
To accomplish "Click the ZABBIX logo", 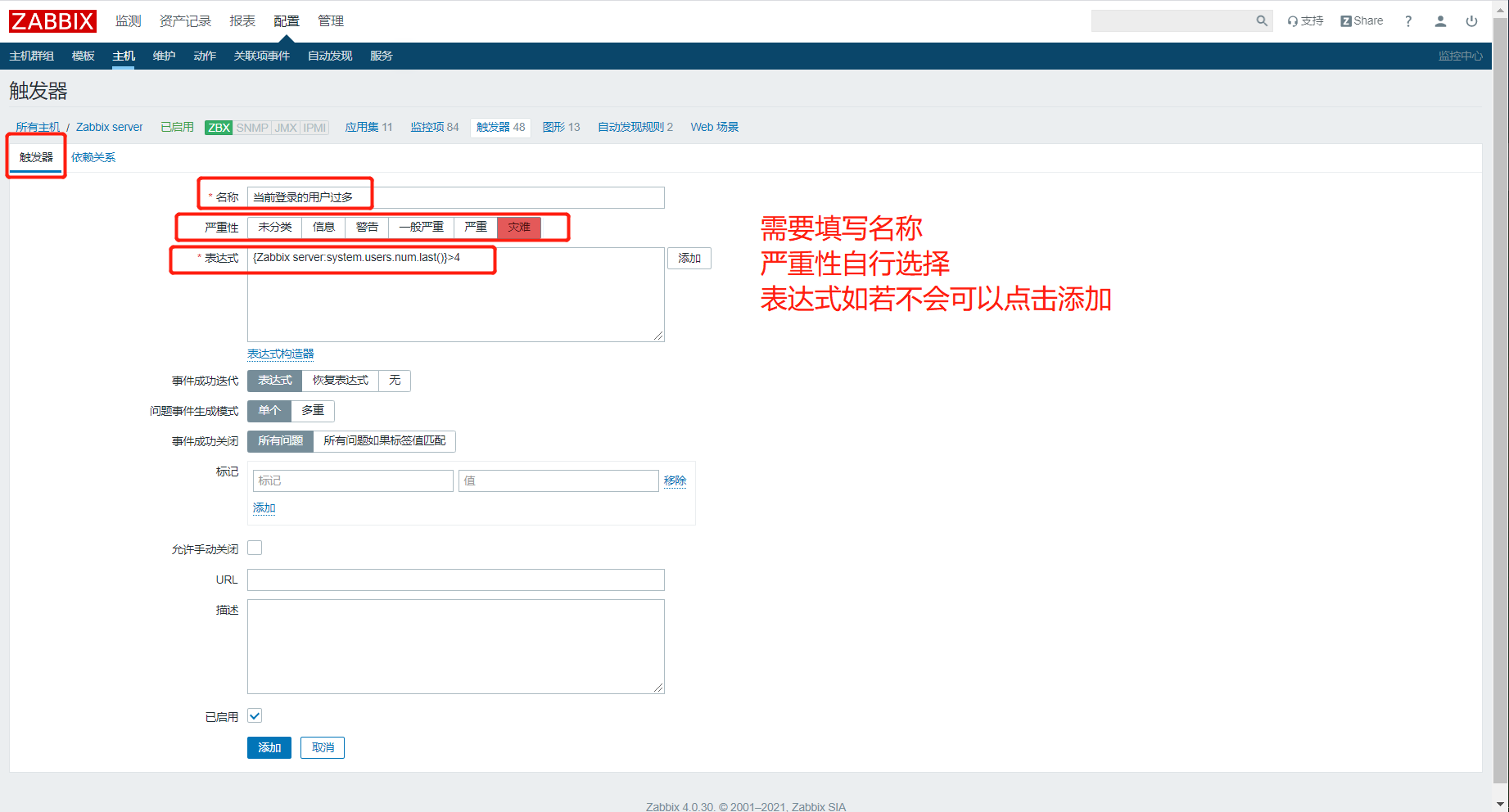I will pos(52,20).
